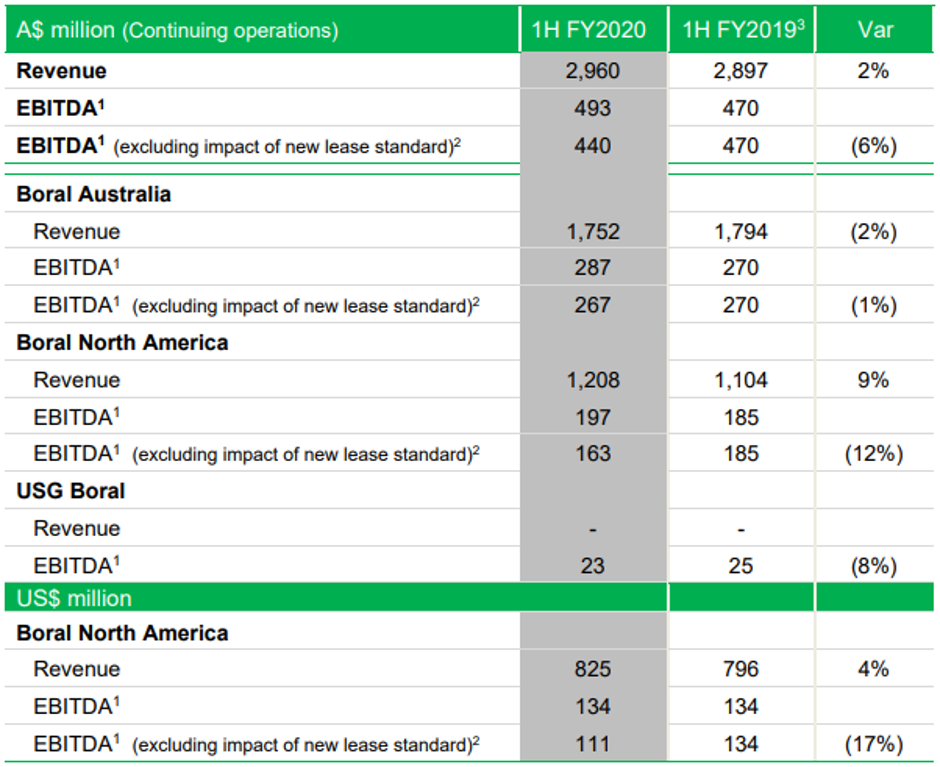Click the 'Revenue' label under USG Boral
940x767 pixels.
77,528
